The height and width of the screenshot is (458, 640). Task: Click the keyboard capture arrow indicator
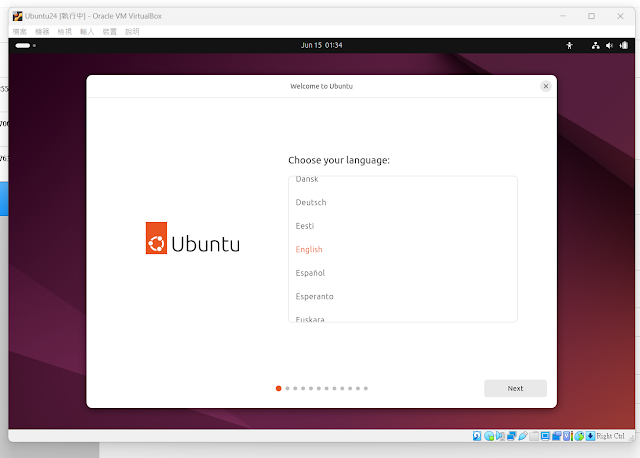click(x=590, y=436)
